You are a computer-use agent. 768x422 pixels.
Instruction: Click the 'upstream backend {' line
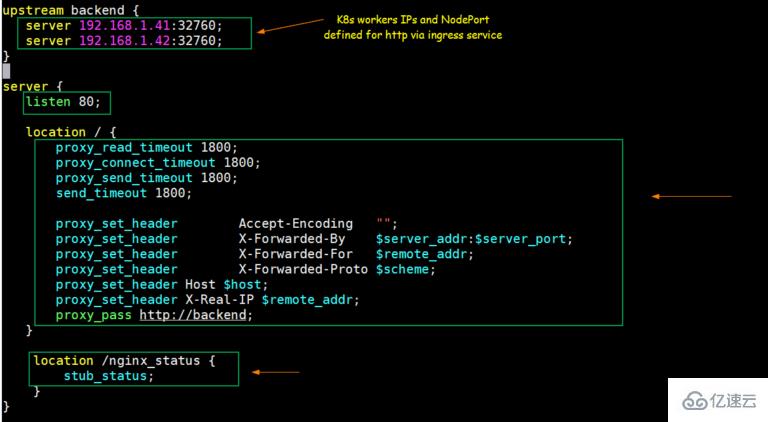click(x=71, y=10)
